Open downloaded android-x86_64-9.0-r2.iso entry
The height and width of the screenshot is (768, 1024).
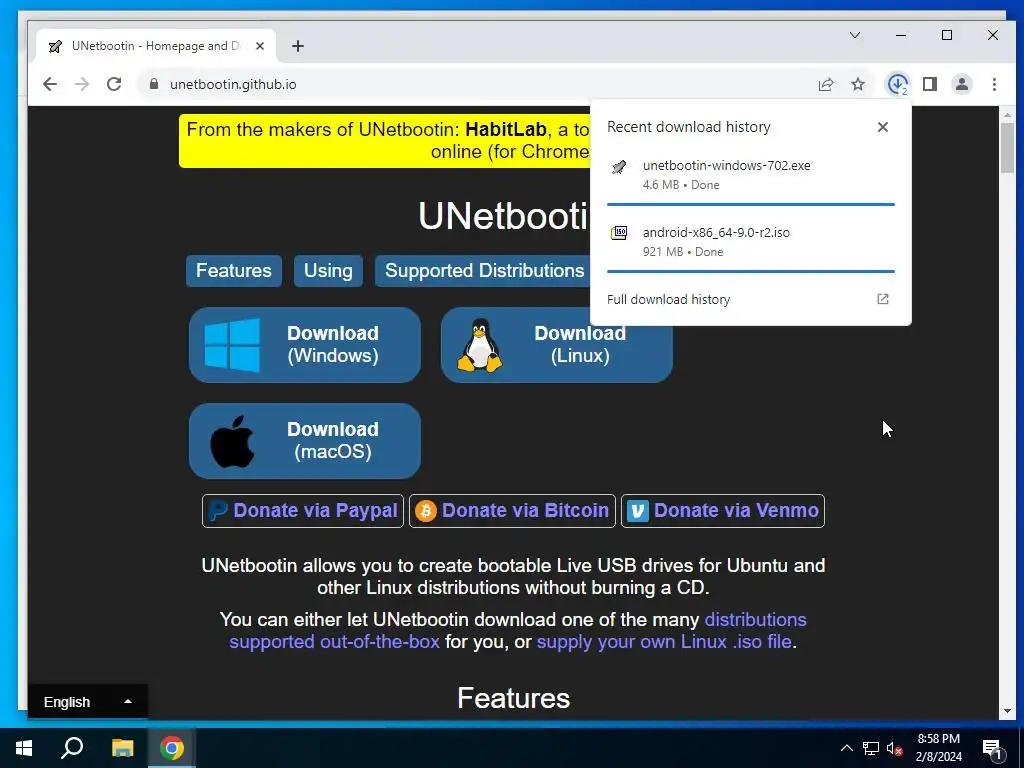pos(750,242)
